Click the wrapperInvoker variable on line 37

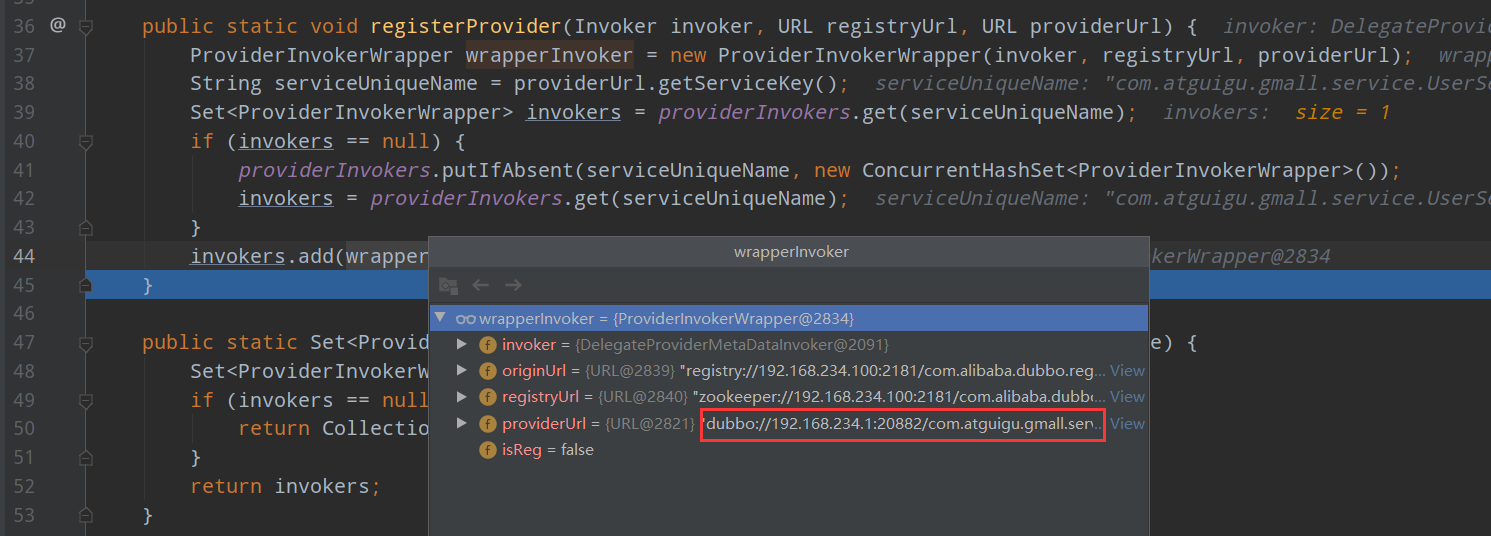pyautogui.click(x=549, y=55)
